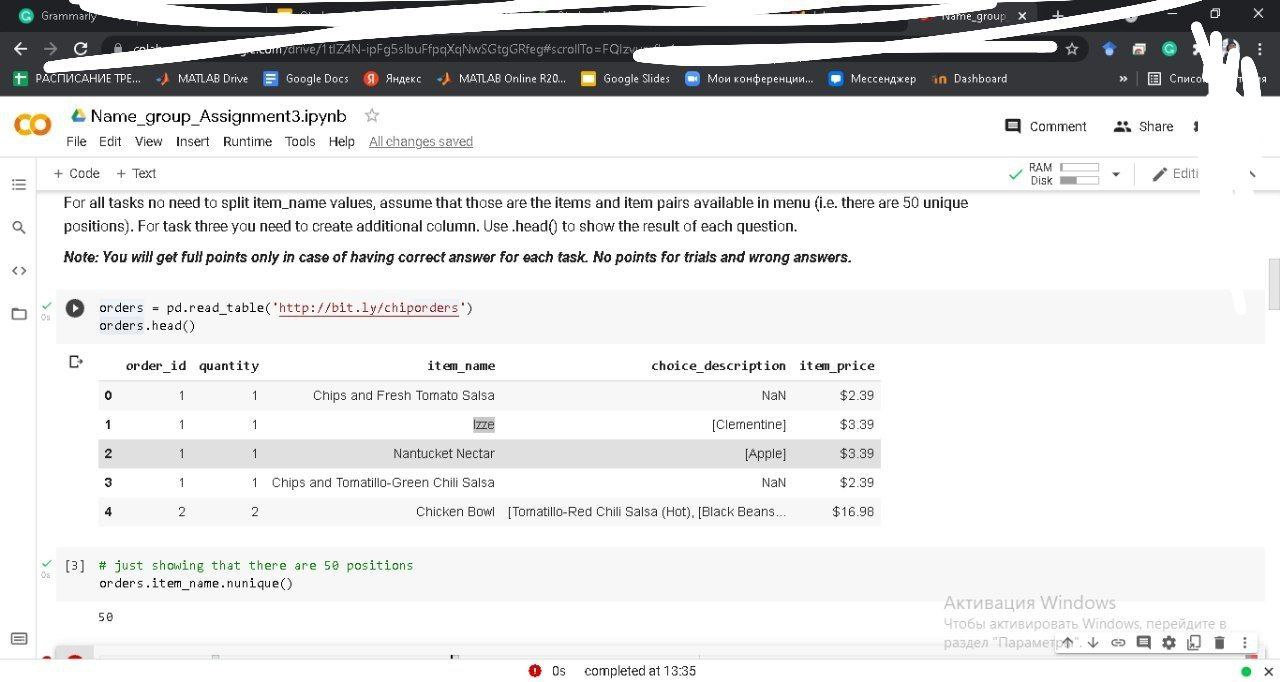Click the $16.98 price cell
Screen dimensions: 1280x682
[853, 512]
